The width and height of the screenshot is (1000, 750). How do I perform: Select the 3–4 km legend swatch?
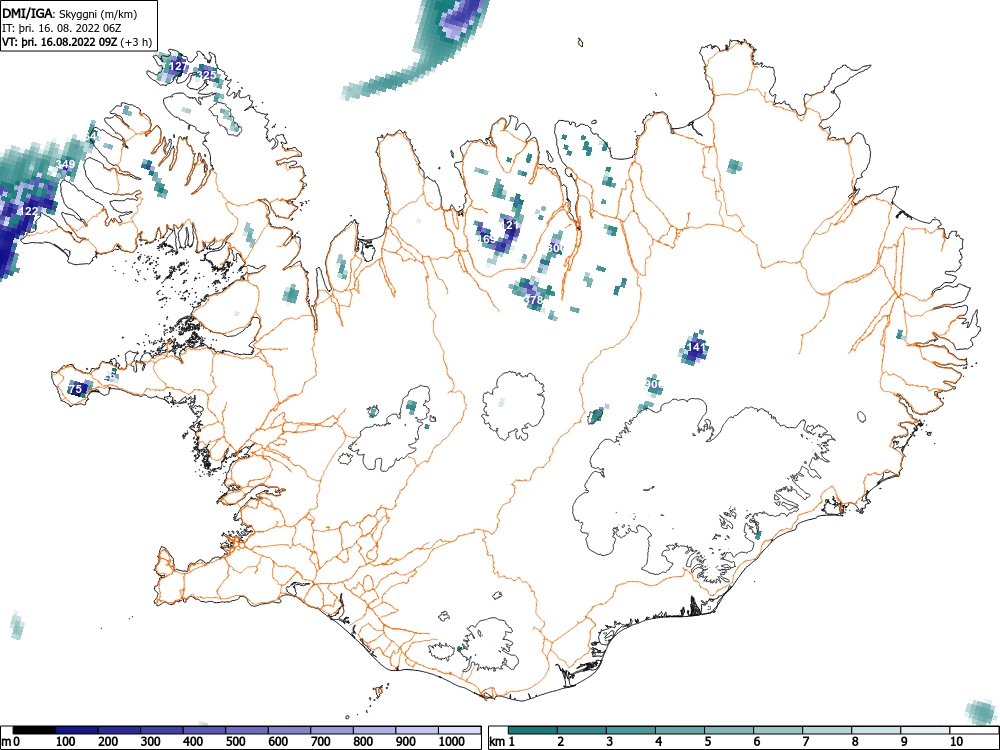631,730
